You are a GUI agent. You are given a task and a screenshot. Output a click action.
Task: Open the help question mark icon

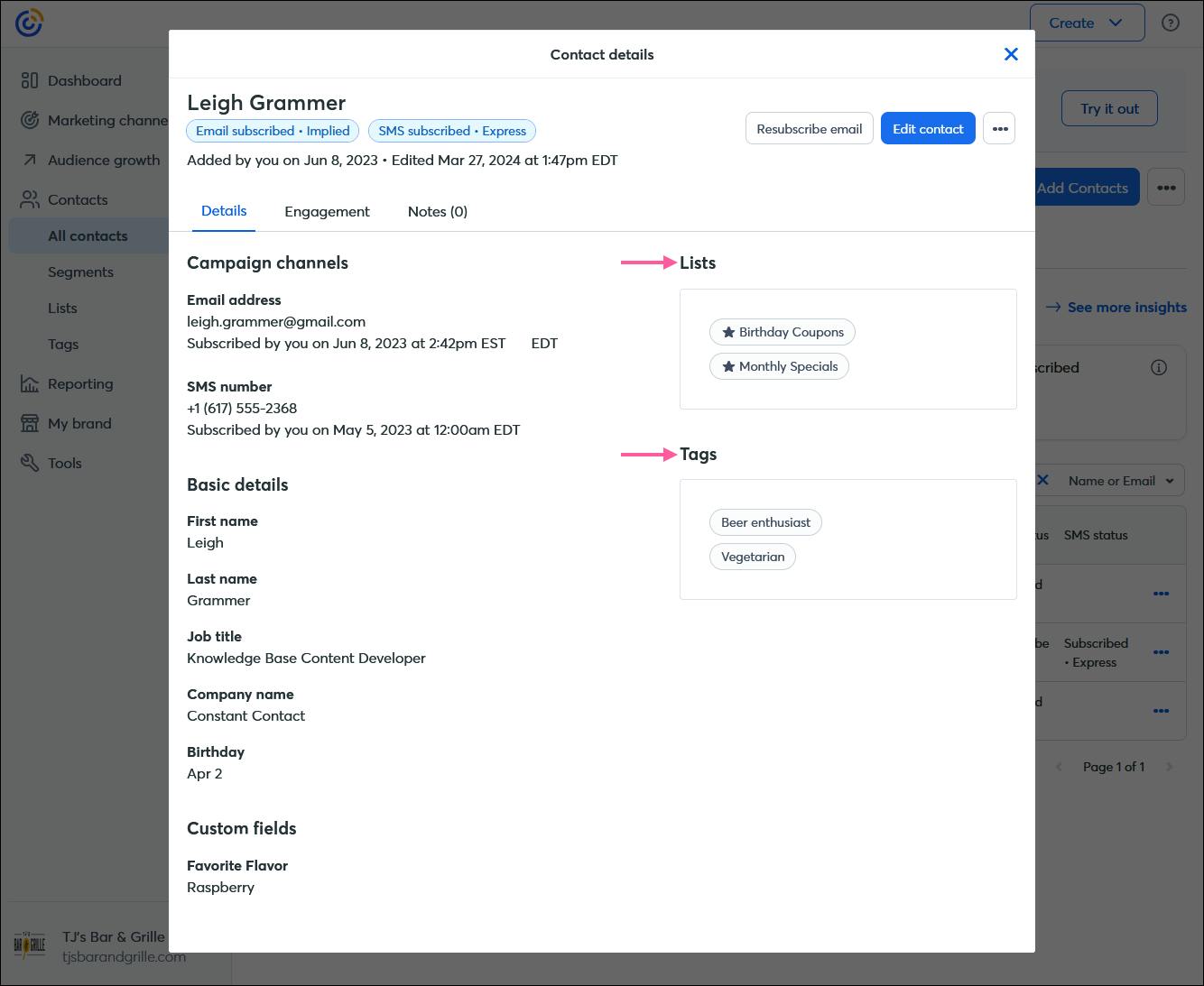click(x=1171, y=23)
